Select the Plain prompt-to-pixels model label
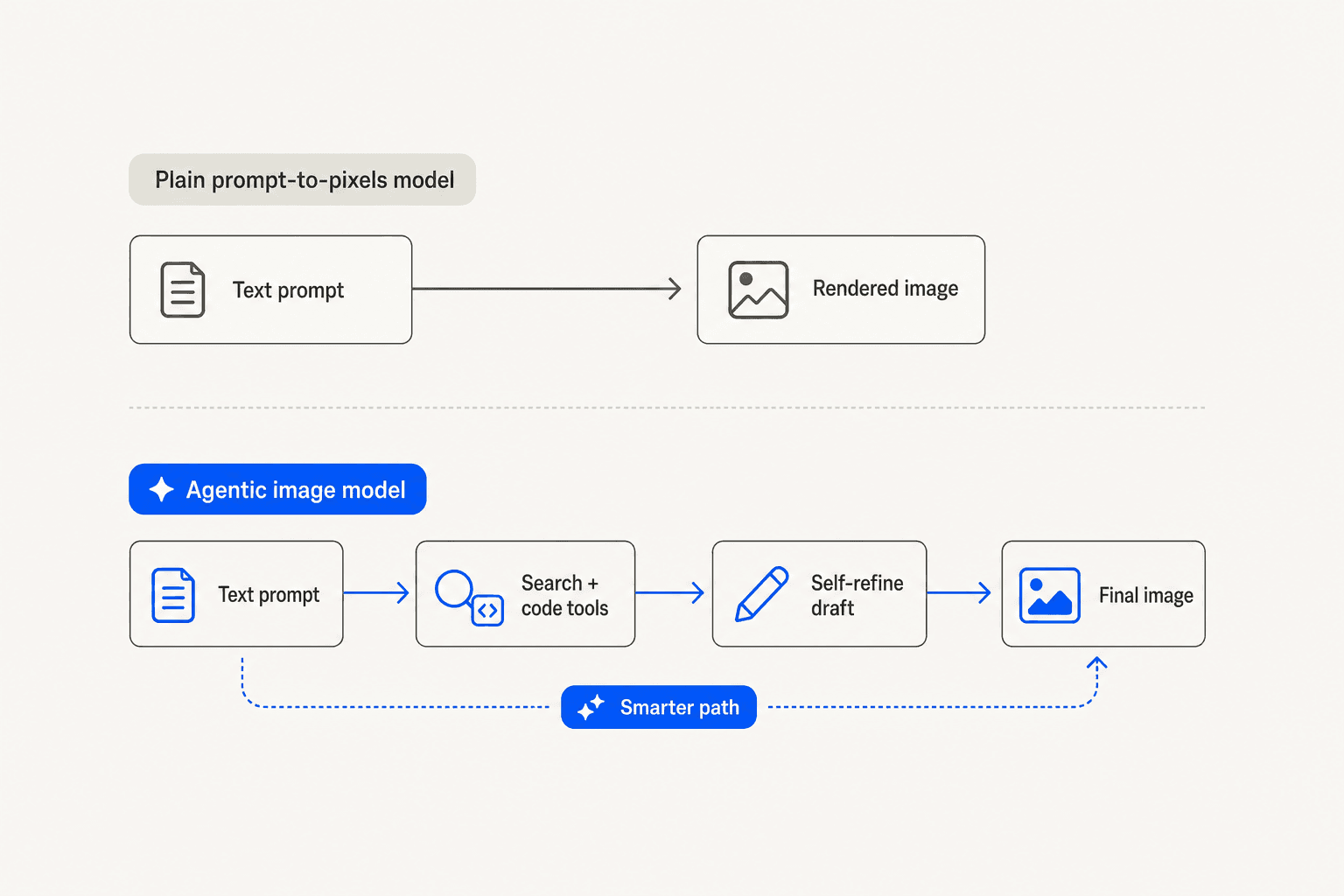 click(x=304, y=180)
